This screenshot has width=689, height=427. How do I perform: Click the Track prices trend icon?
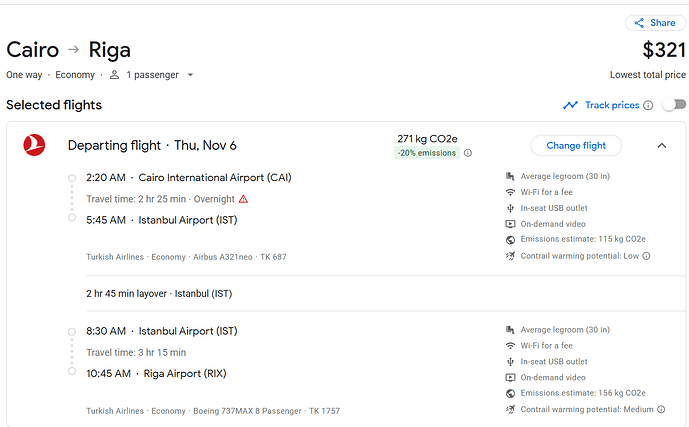point(570,105)
